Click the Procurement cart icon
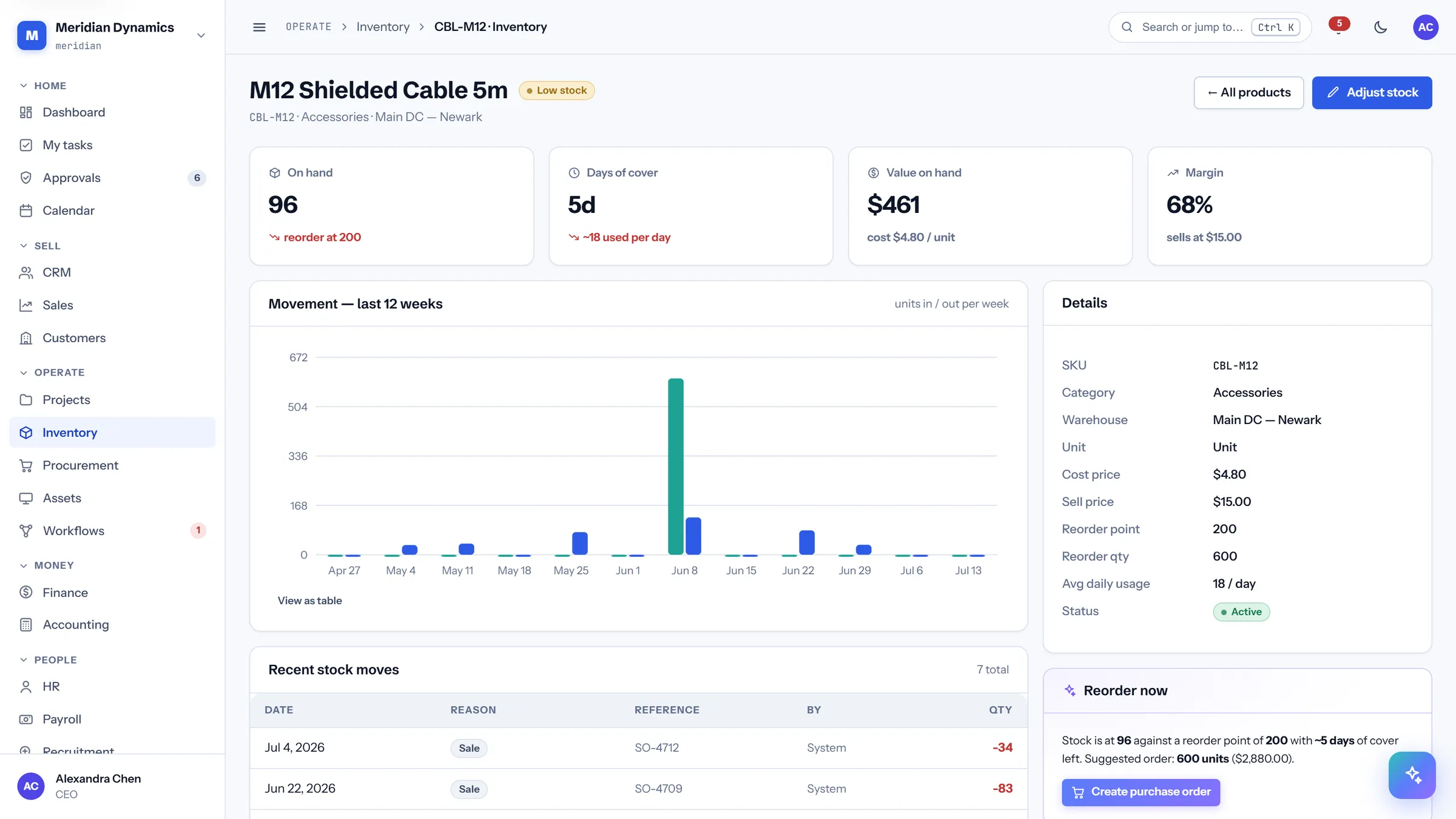This screenshot has height=819, width=1456. click(x=25, y=465)
